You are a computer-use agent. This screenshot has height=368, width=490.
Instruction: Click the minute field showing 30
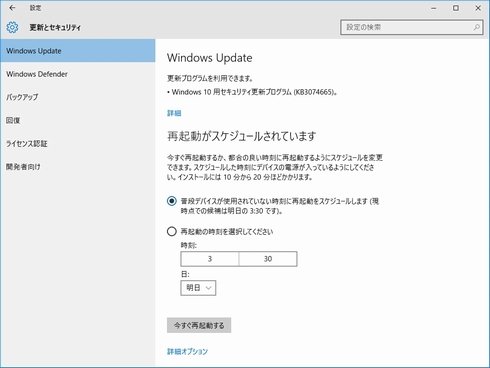click(268, 259)
